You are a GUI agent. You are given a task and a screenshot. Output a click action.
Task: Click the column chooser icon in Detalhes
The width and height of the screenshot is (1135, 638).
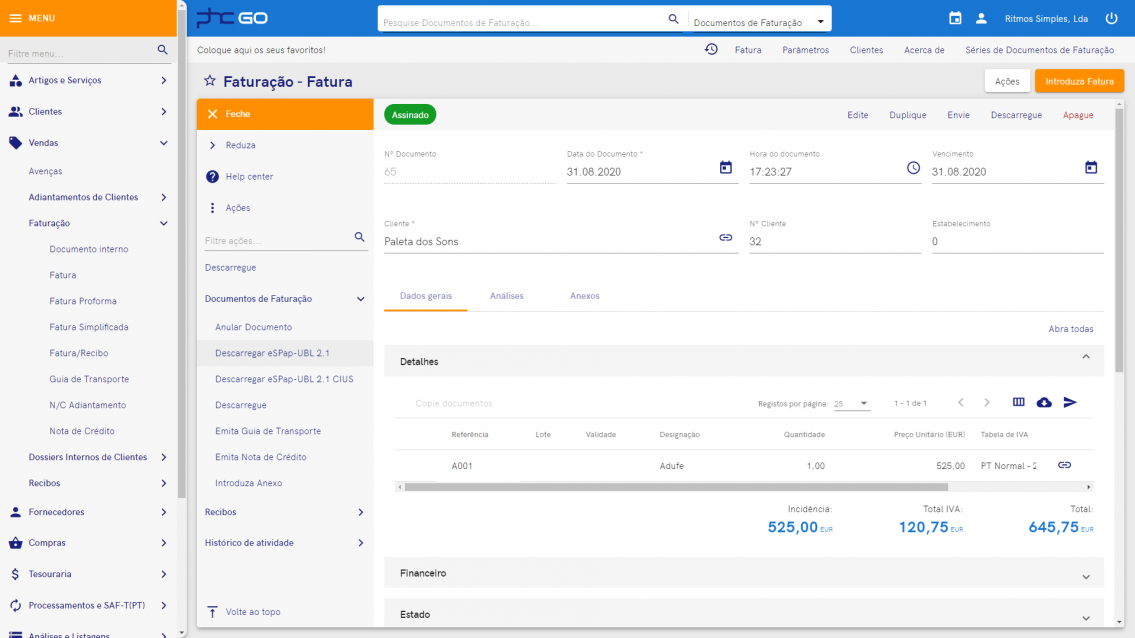click(x=1018, y=403)
